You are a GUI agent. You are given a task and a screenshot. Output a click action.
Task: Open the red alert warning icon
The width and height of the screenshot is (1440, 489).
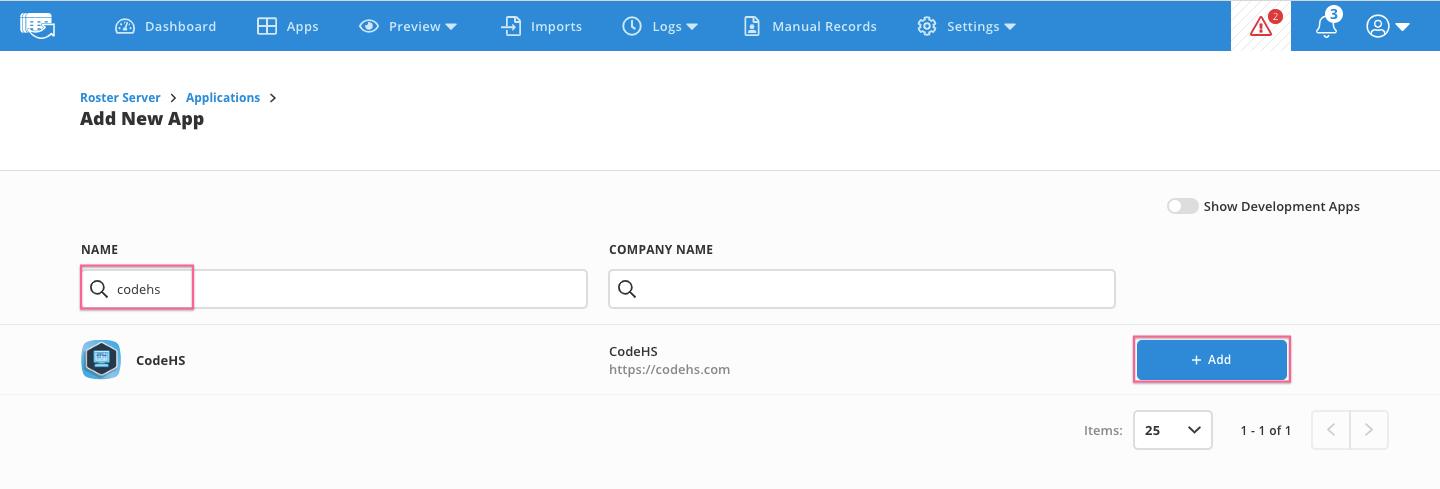(x=1261, y=26)
